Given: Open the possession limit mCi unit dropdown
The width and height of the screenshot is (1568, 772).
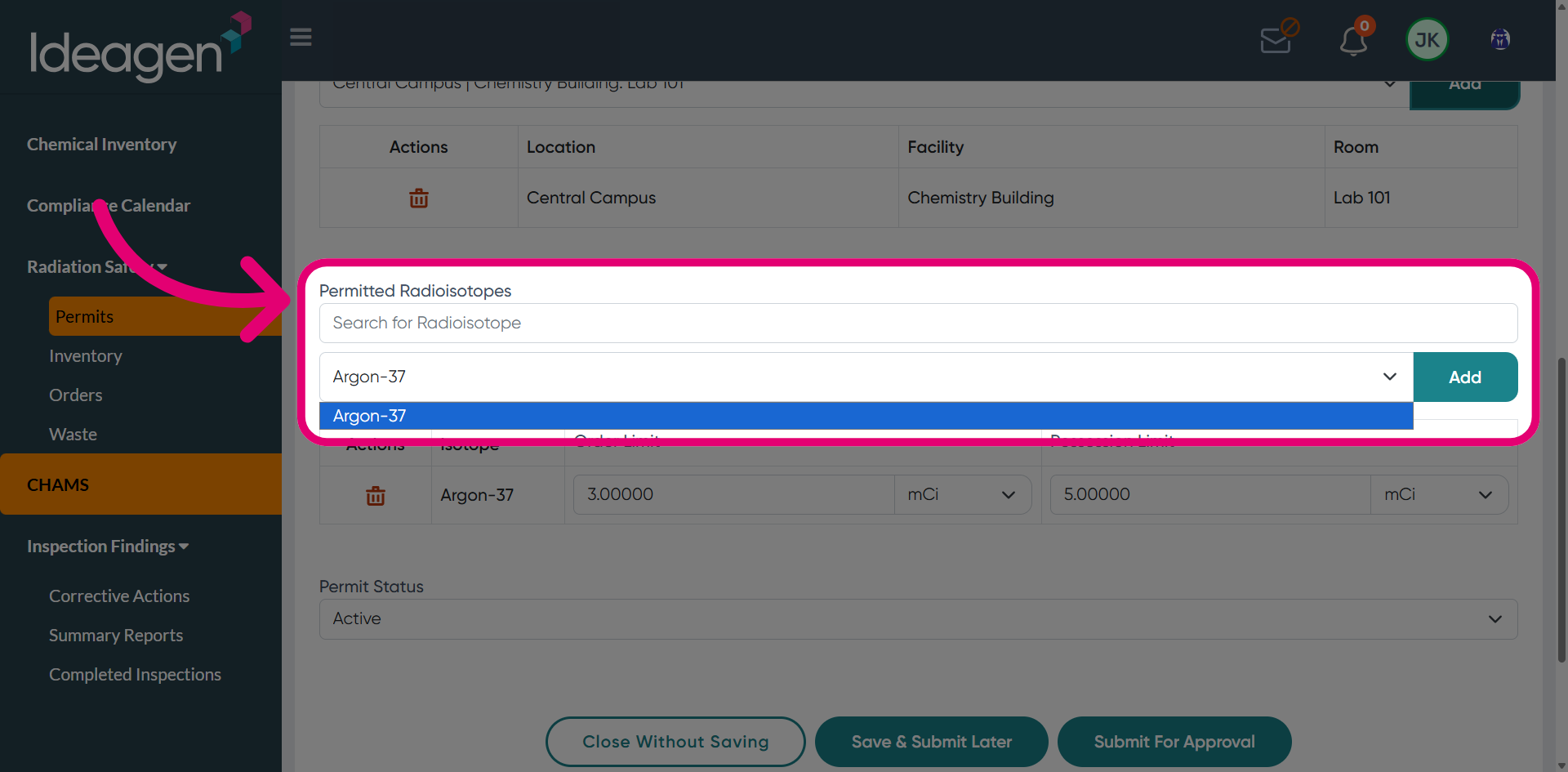Looking at the screenshot, I should point(1439,495).
